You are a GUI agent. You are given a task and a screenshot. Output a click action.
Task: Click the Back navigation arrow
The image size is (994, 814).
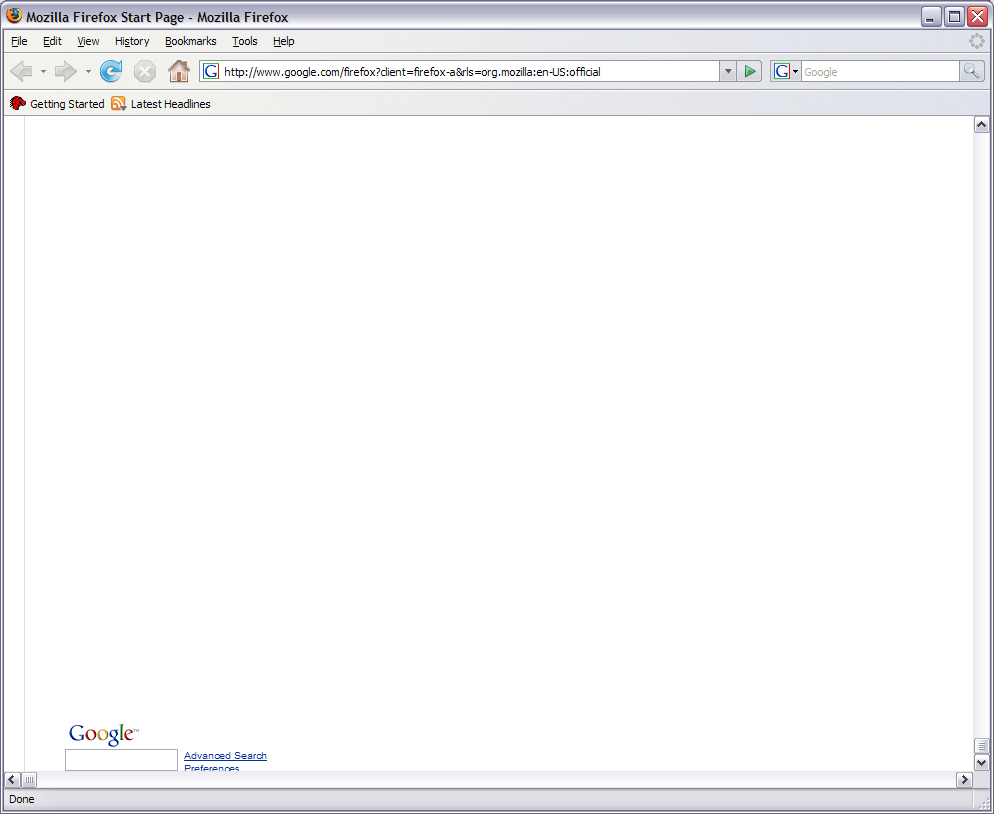point(21,71)
